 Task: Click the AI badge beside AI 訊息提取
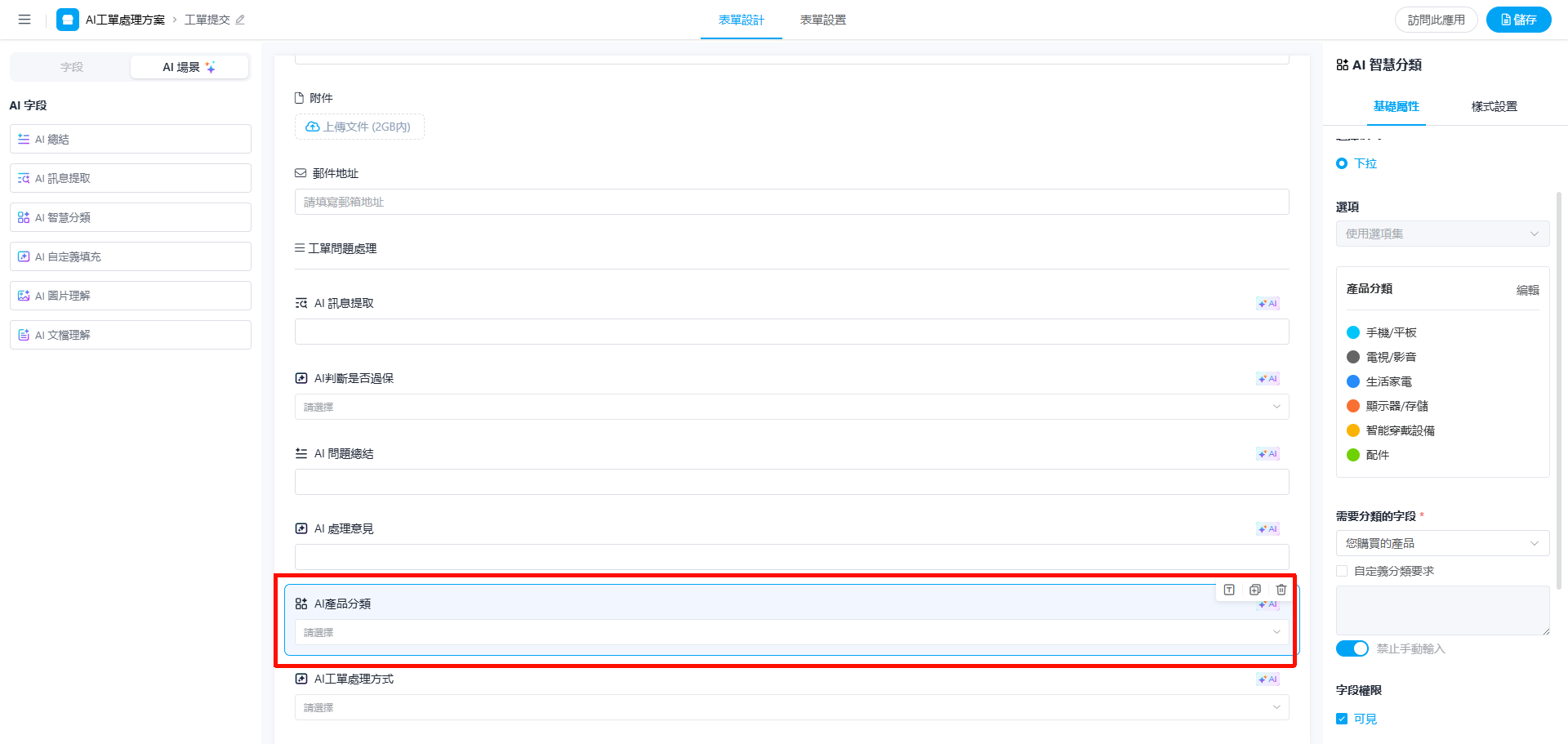[x=1267, y=304]
